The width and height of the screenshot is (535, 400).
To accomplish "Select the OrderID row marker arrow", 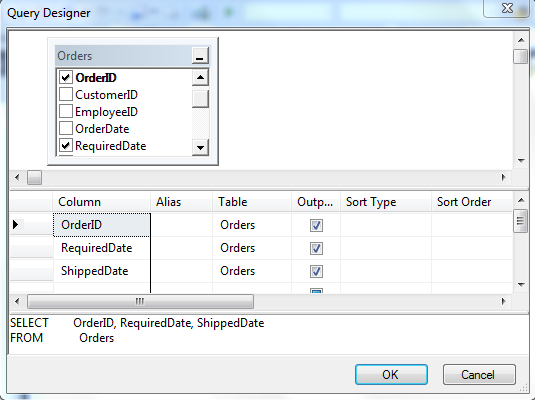I will click(15, 225).
